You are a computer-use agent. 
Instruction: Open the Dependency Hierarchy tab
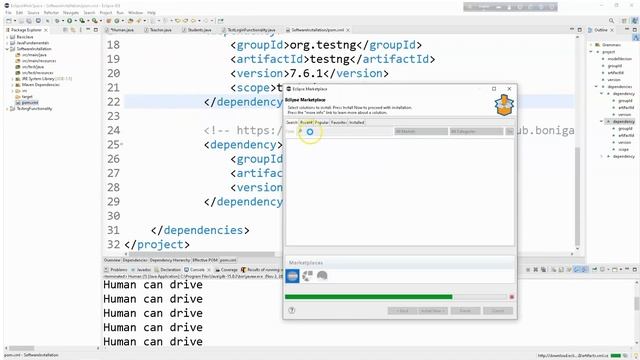click(170, 260)
